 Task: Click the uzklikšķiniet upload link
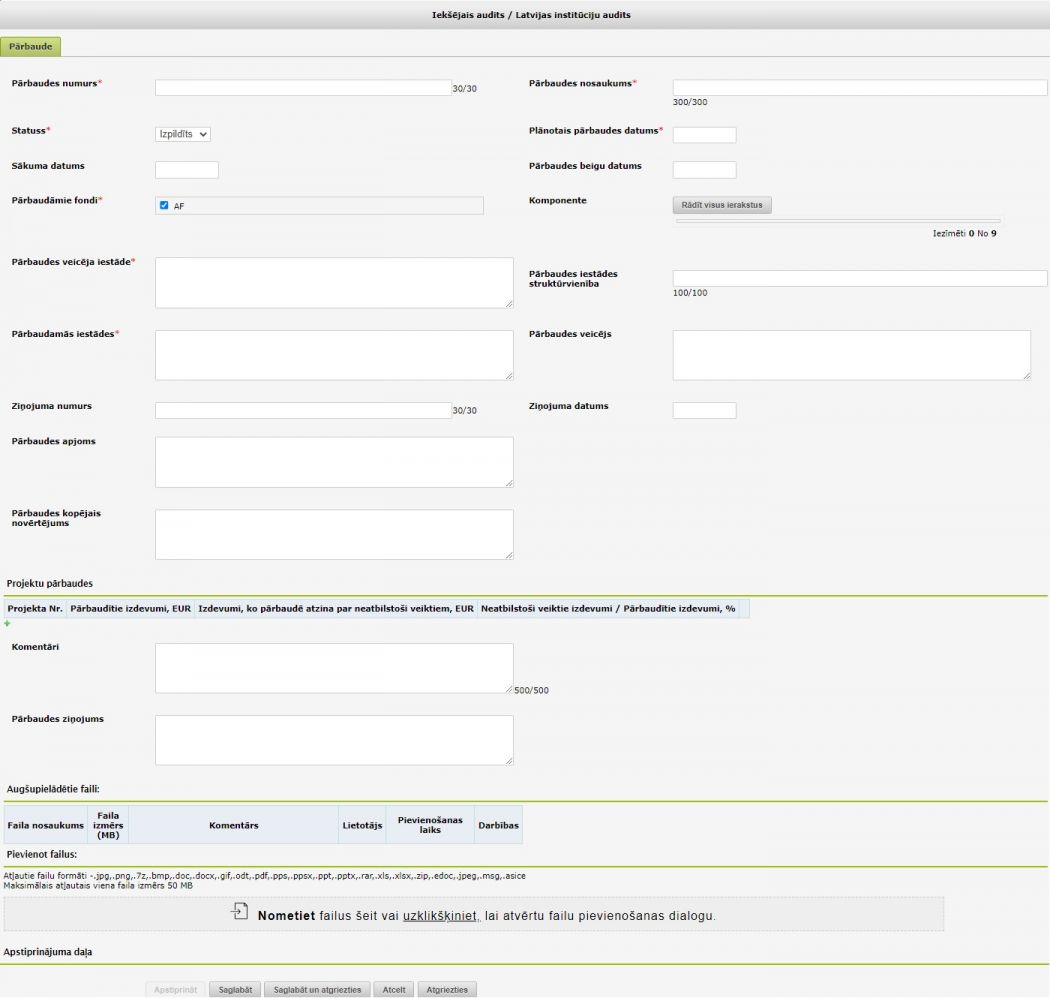point(440,915)
